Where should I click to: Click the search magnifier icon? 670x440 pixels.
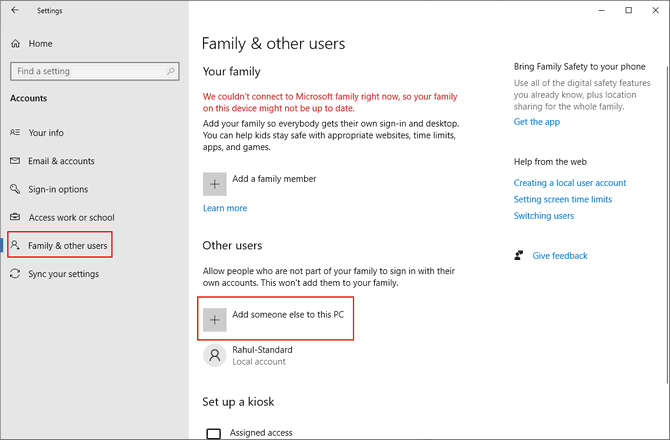click(x=172, y=72)
